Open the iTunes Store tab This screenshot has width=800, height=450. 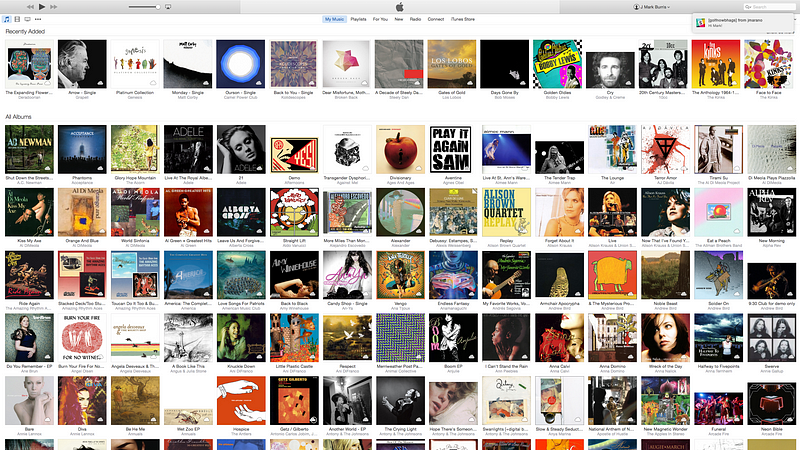click(463, 19)
